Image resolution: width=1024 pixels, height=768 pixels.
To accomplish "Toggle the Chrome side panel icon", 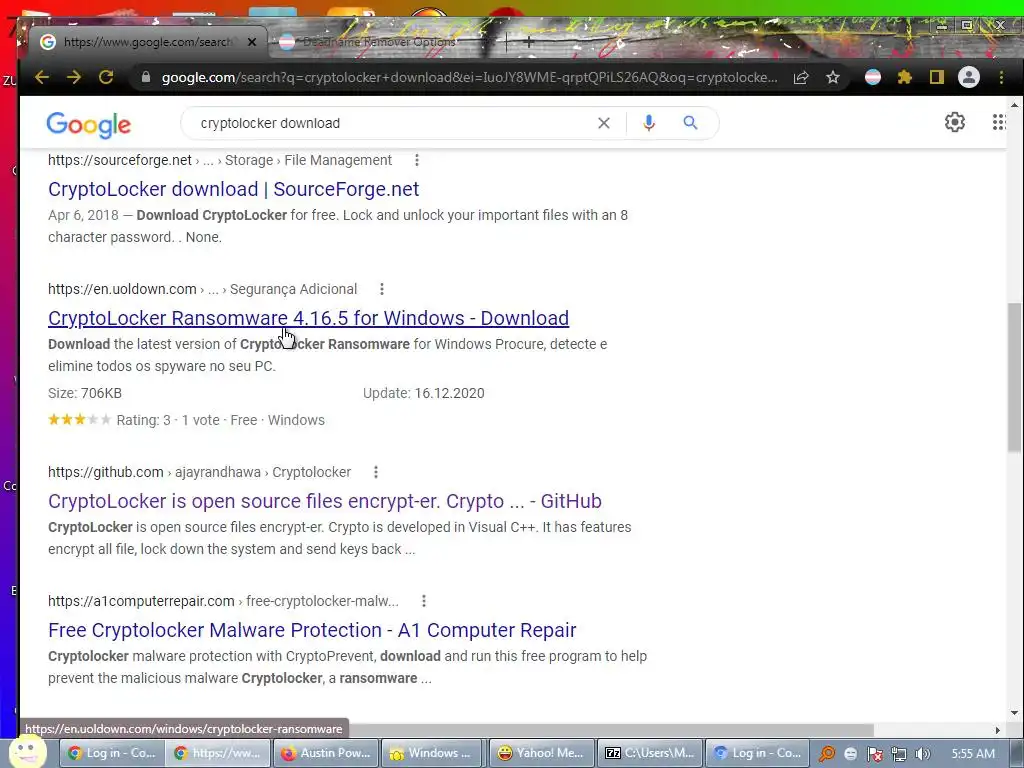I will click(x=936, y=78).
